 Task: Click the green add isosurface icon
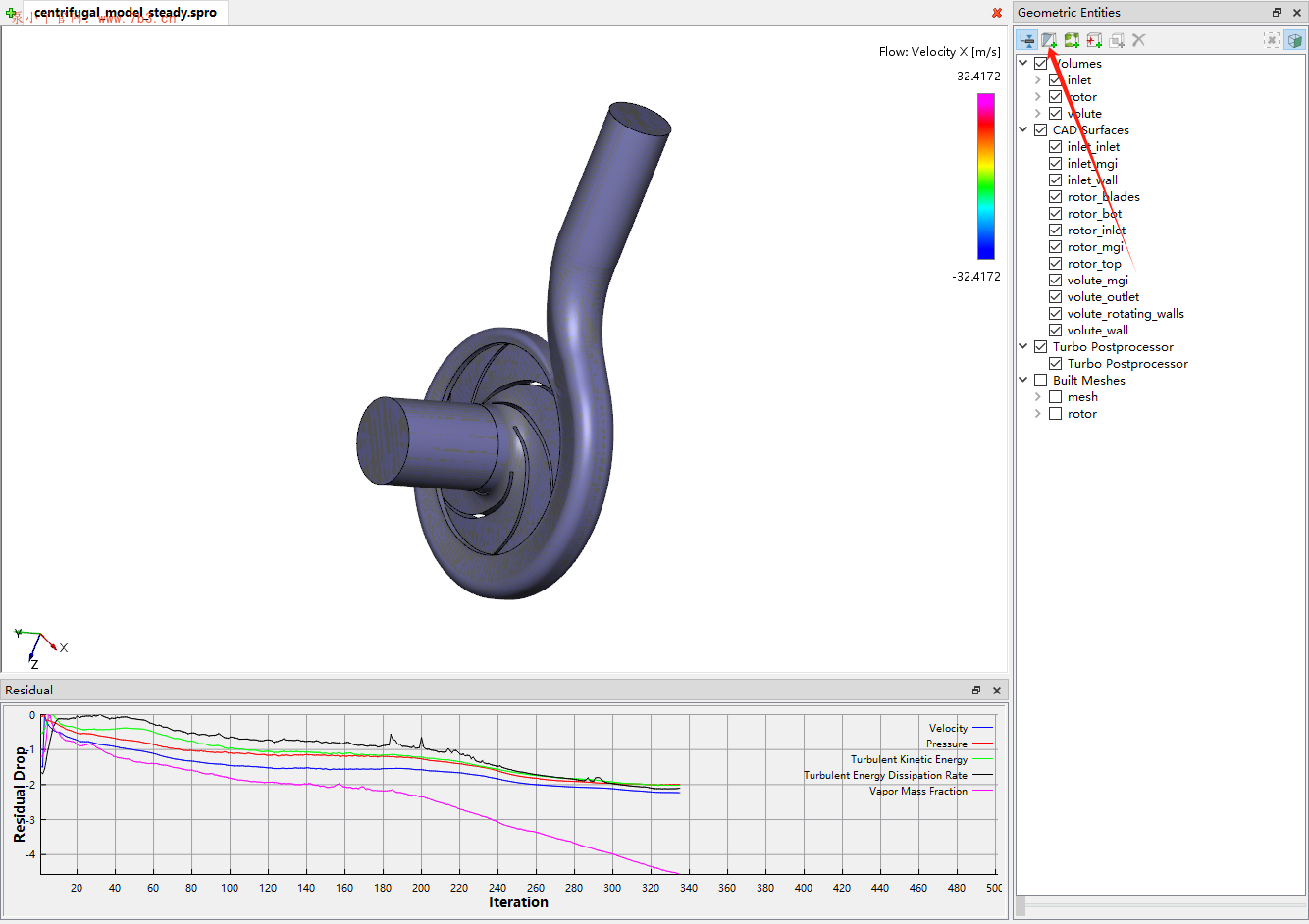click(x=1072, y=40)
